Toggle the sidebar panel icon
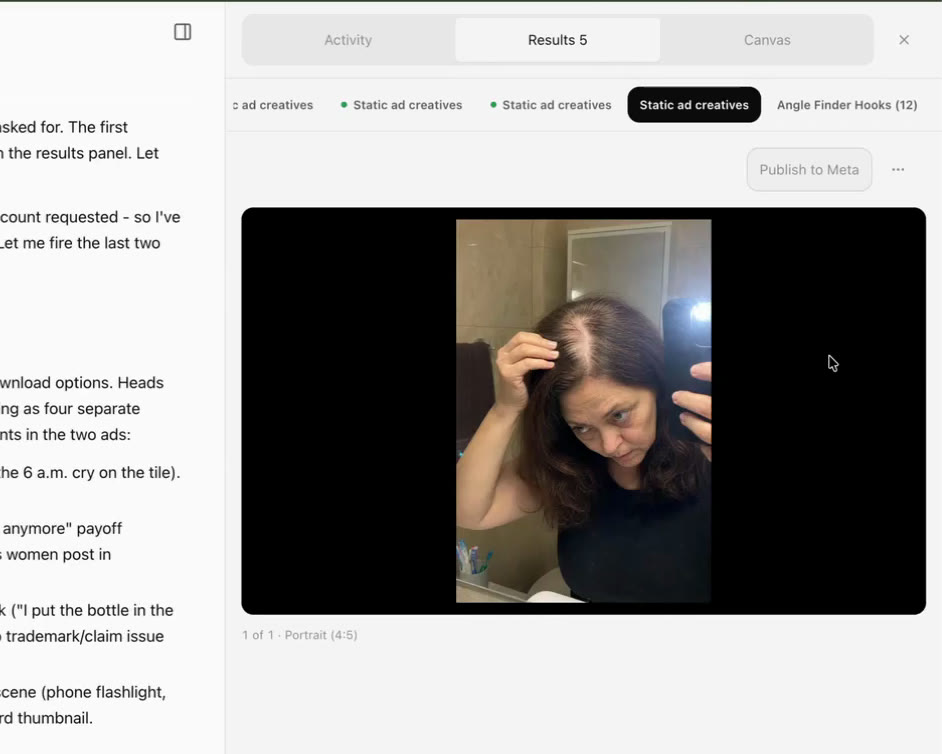Image resolution: width=942 pixels, height=754 pixels. 183,32
